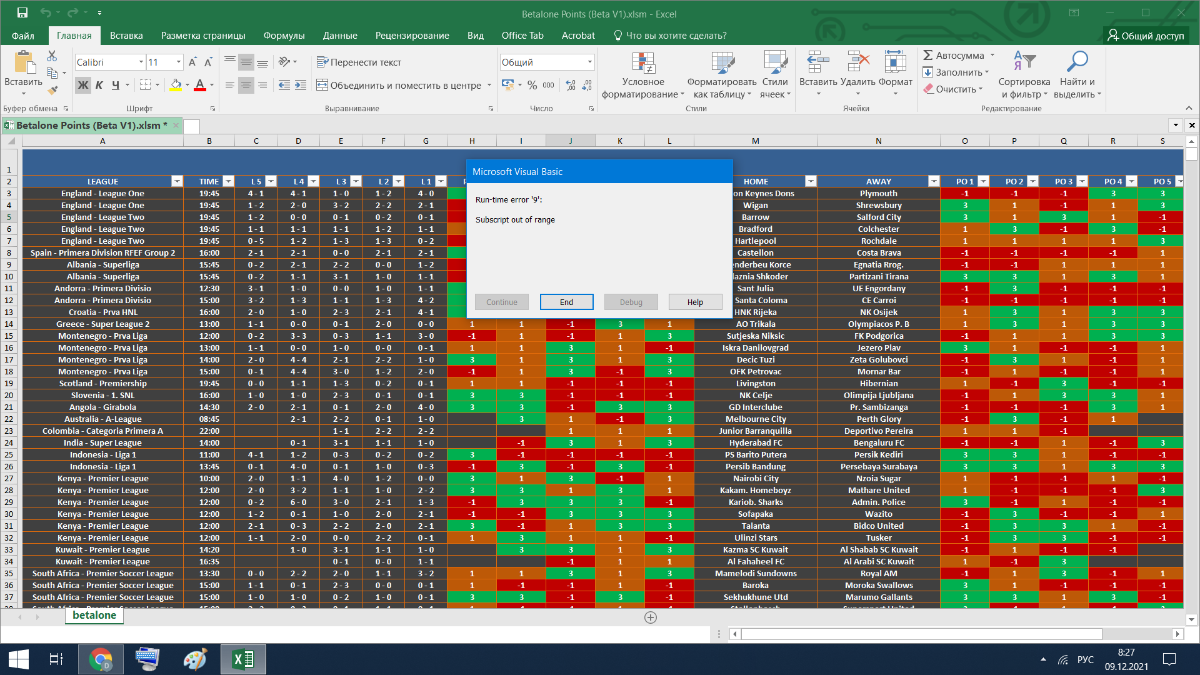Click the AutoSum (Автосумма) sigma icon
Image resolution: width=1200 pixels, height=675 pixels.
928,55
